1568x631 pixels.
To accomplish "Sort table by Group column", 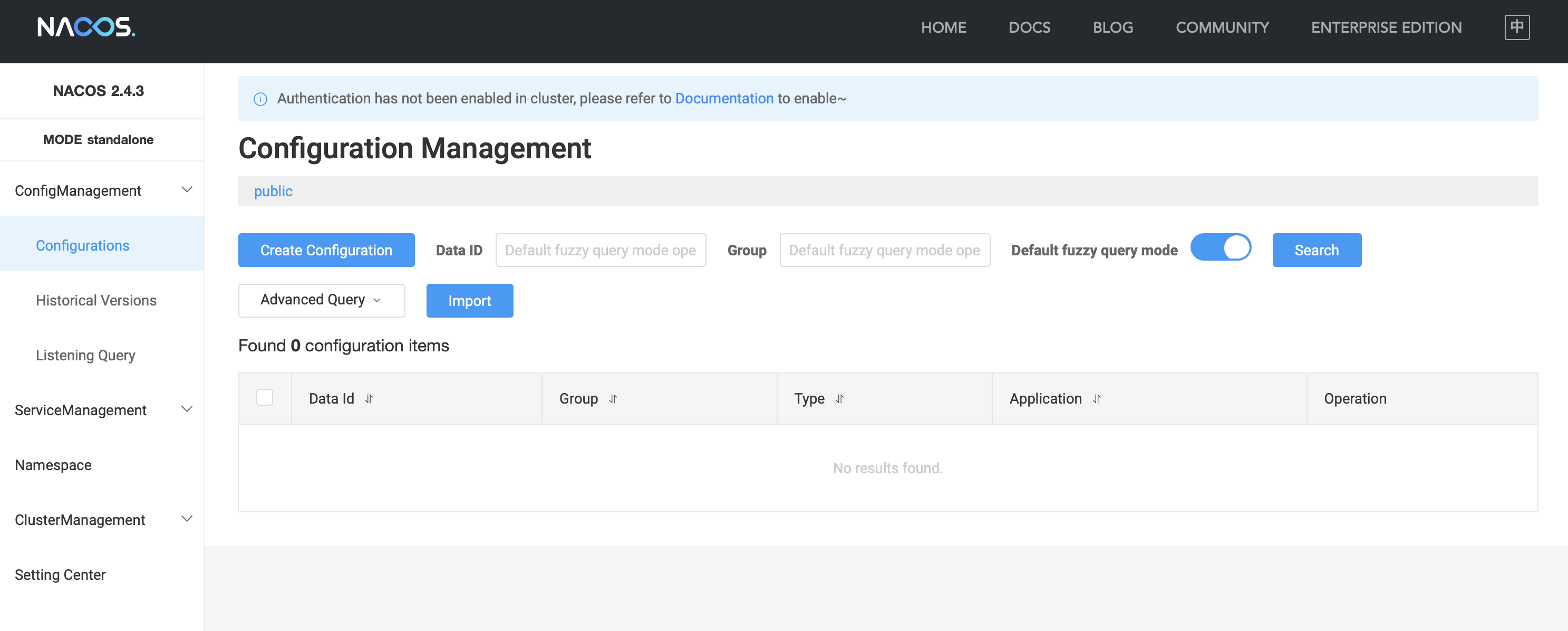I will coord(613,399).
